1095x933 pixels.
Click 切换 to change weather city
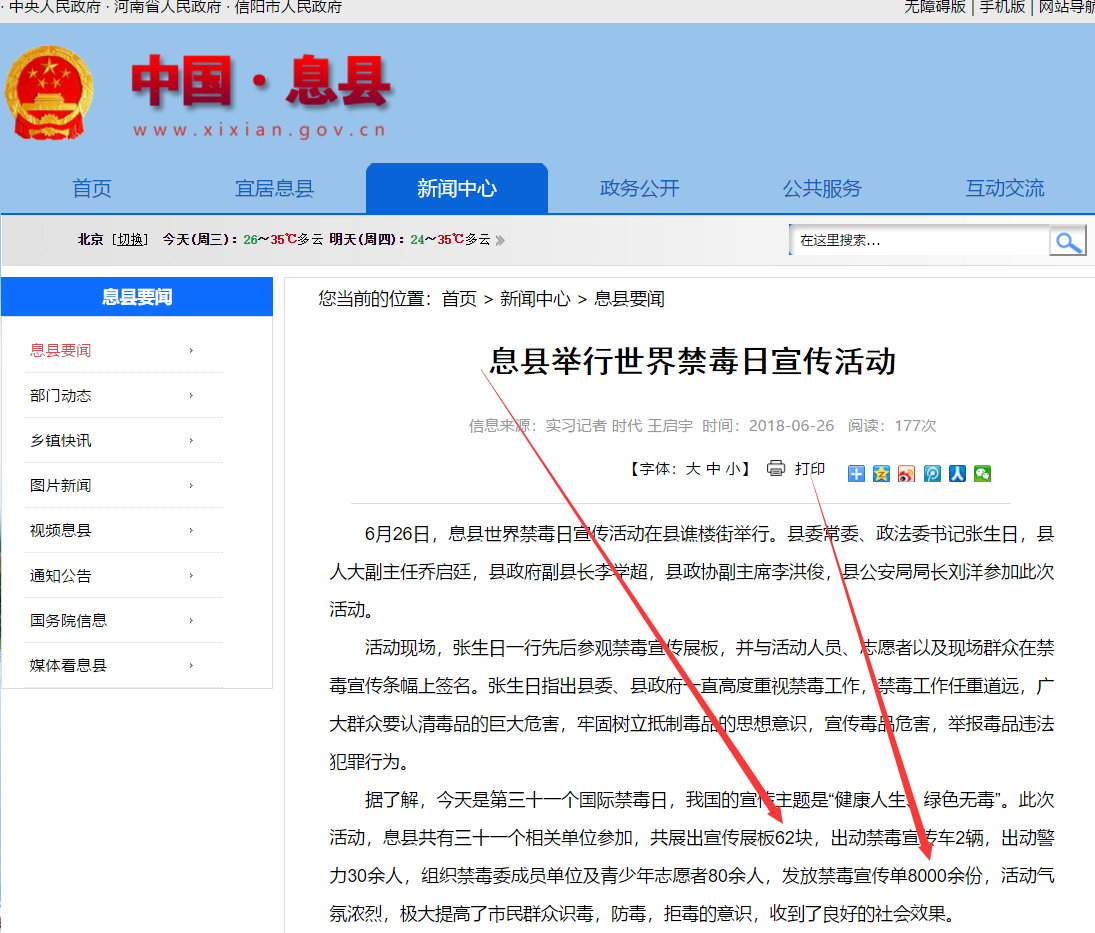coord(129,239)
